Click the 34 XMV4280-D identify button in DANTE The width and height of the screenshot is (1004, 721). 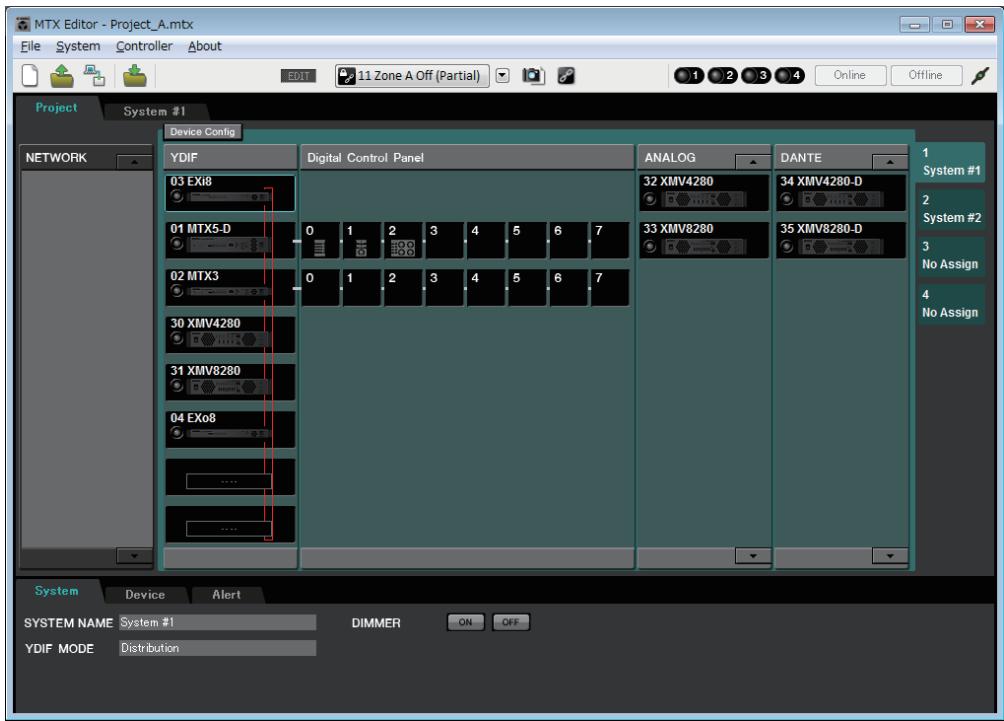pyautogui.click(x=787, y=199)
